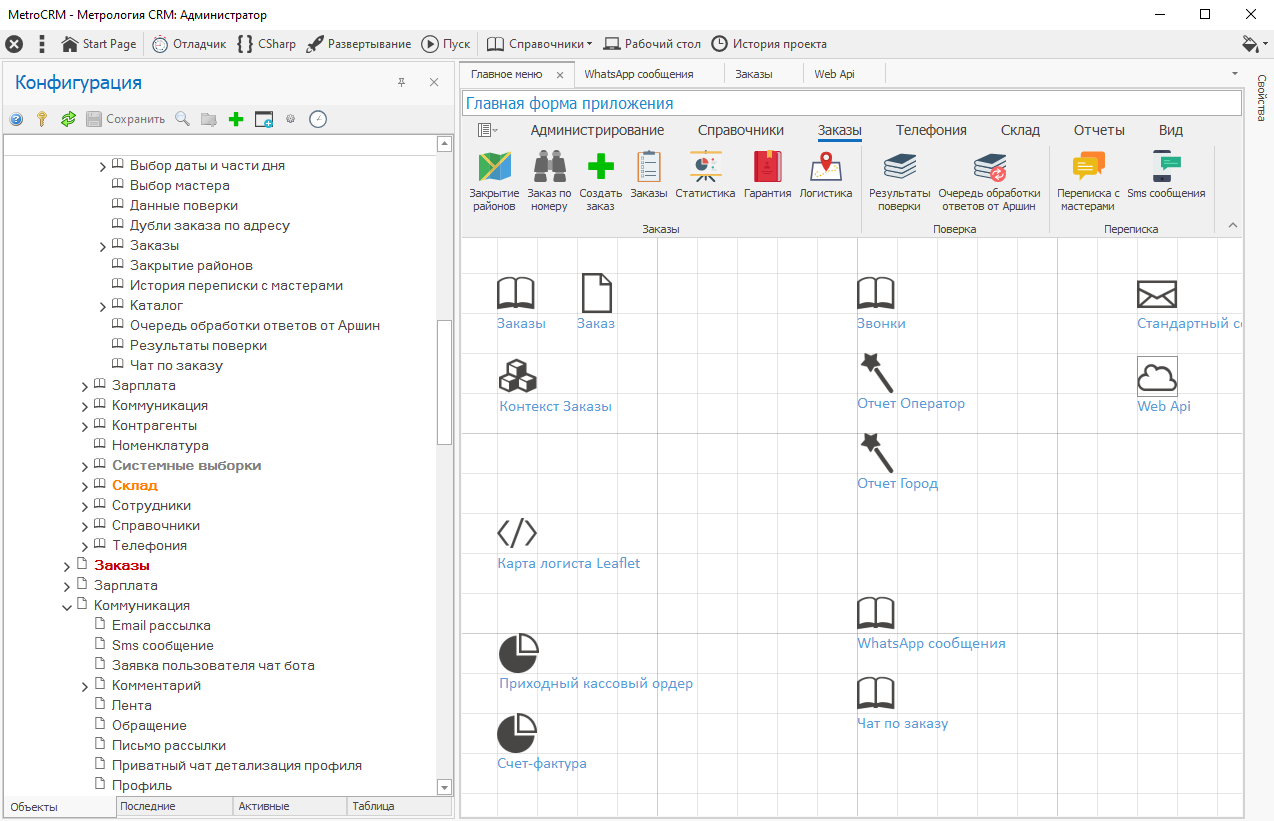
Task: Launch the Отладчик debugger tool
Action: point(189,44)
